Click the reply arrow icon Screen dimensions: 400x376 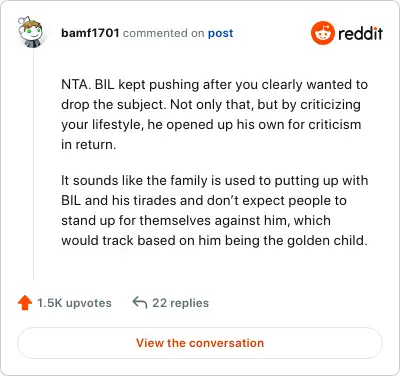coord(140,302)
